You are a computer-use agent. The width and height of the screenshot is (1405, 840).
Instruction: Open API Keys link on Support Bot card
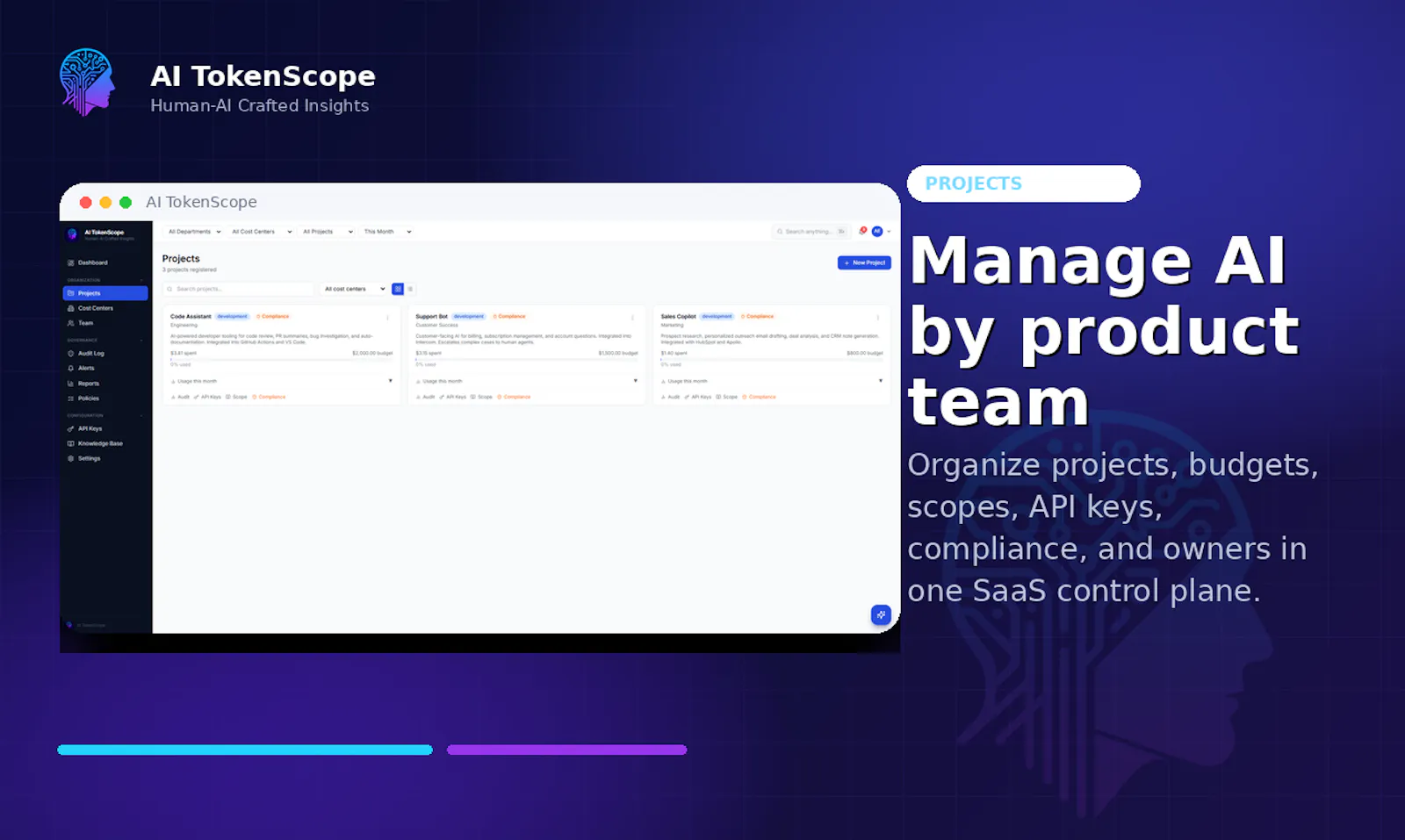[x=452, y=397]
